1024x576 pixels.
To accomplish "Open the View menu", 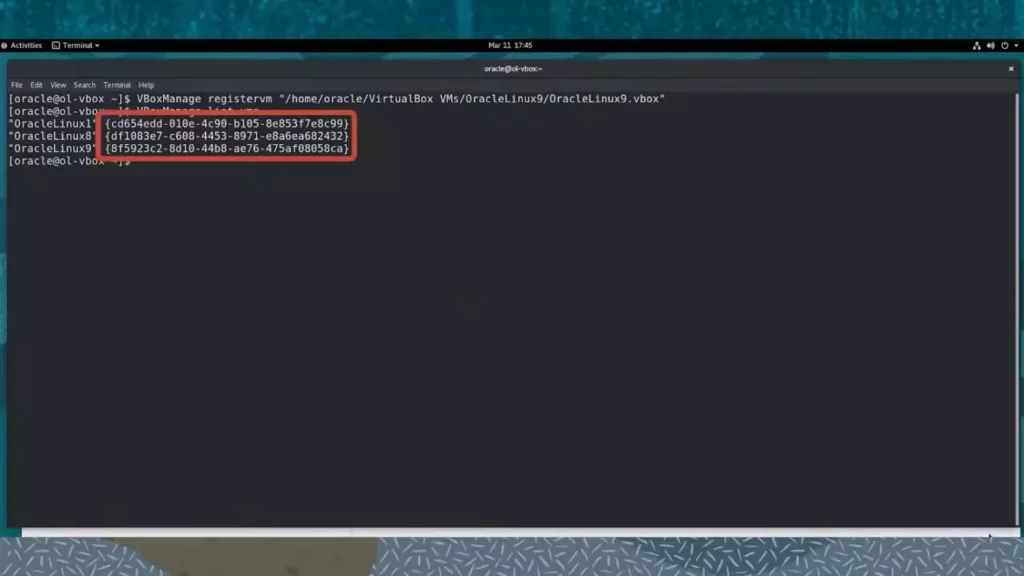I will click(x=58, y=84).
